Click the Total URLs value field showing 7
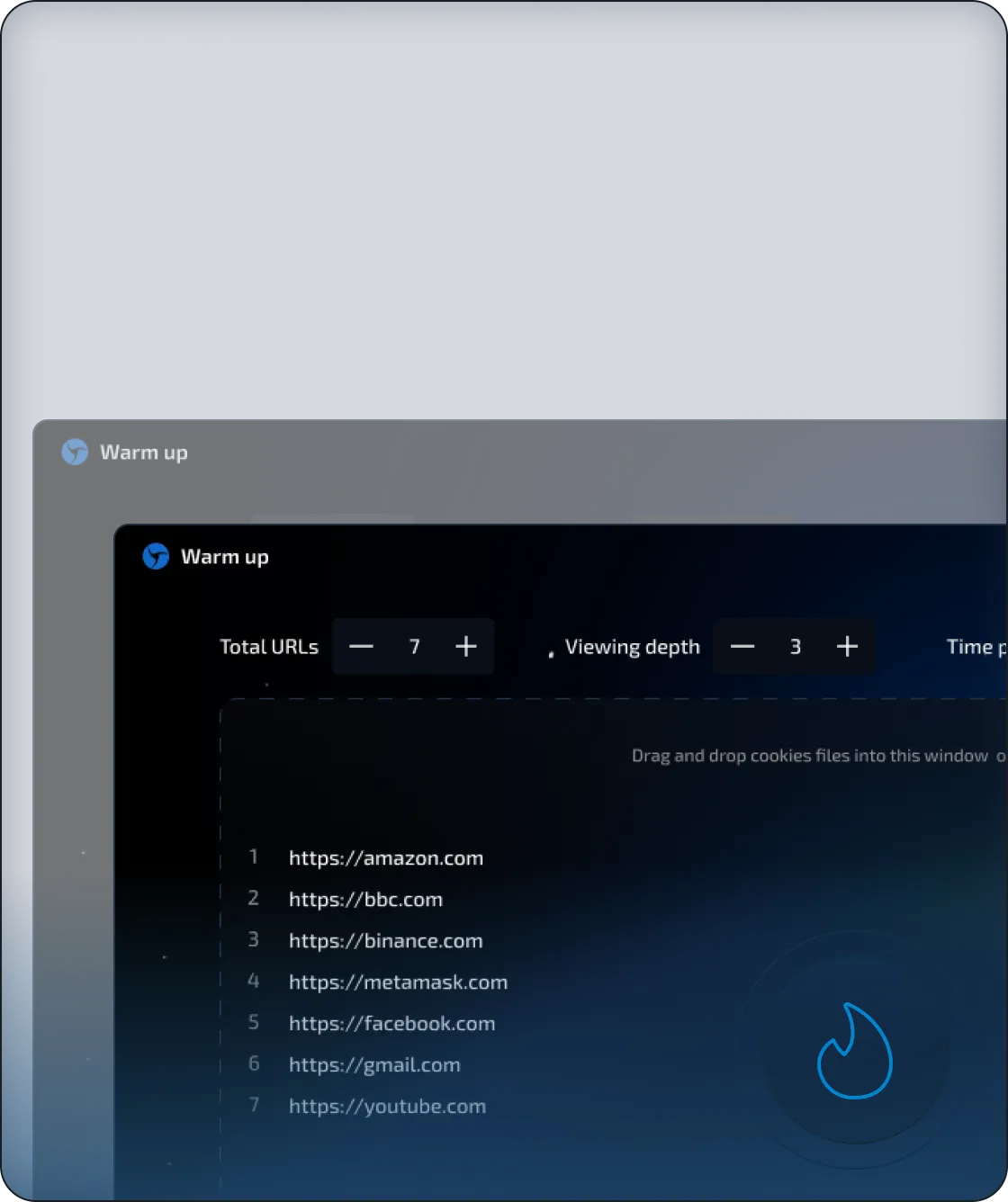Viewport: 1008px width, 1202px height. tap(414, 647)
